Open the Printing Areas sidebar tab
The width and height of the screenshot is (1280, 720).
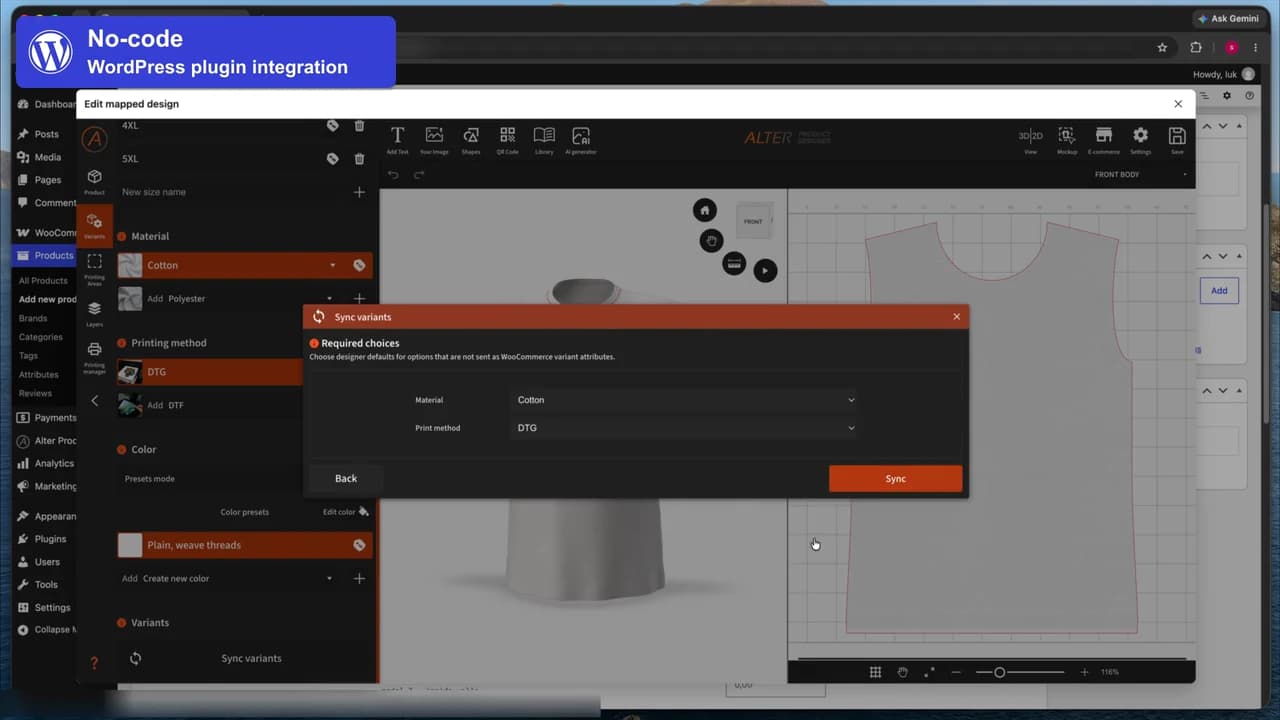94,270
